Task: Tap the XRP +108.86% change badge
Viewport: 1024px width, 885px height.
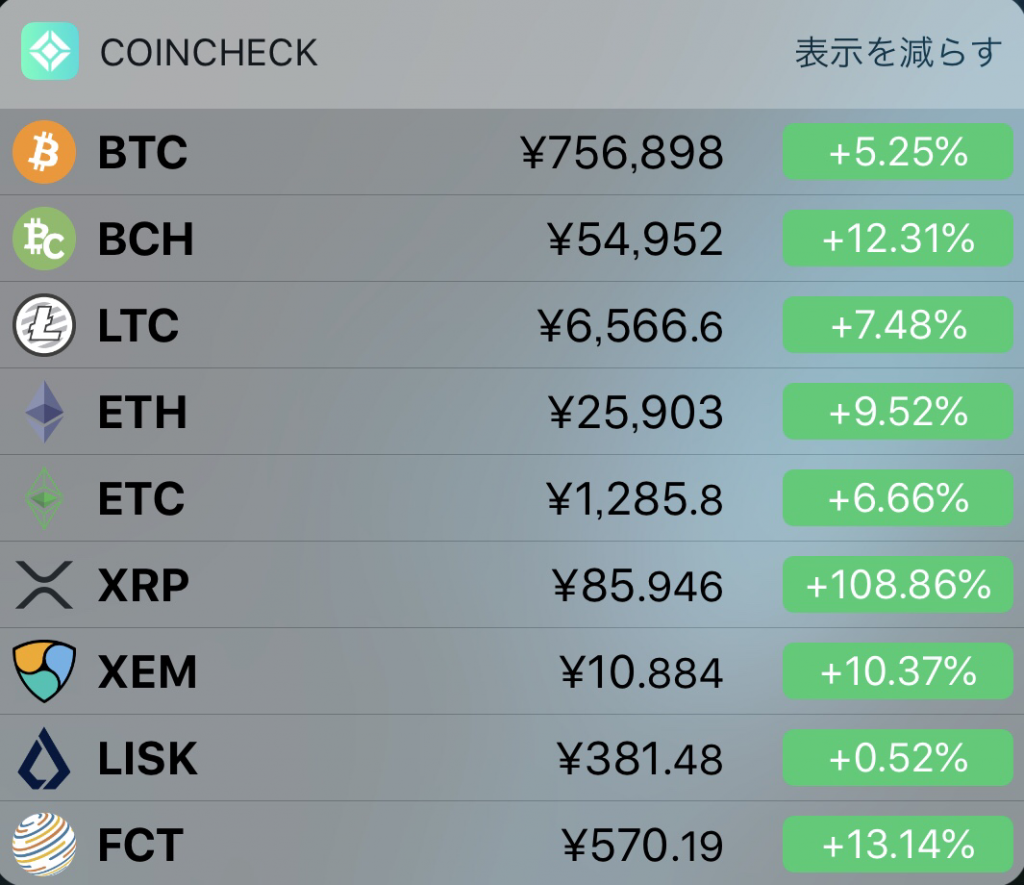Action: point(898,585)
